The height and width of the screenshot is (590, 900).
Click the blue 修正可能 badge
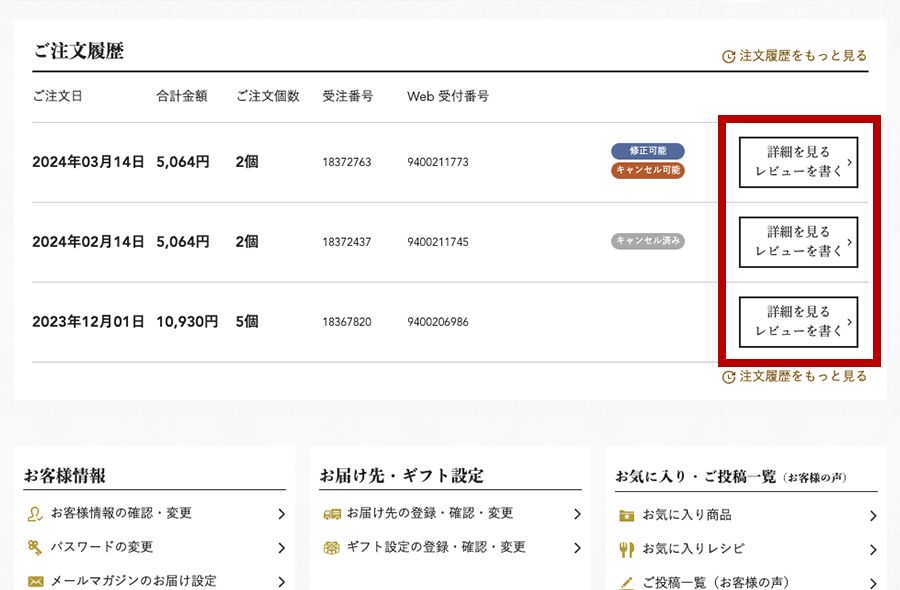[x=648, y=151]
